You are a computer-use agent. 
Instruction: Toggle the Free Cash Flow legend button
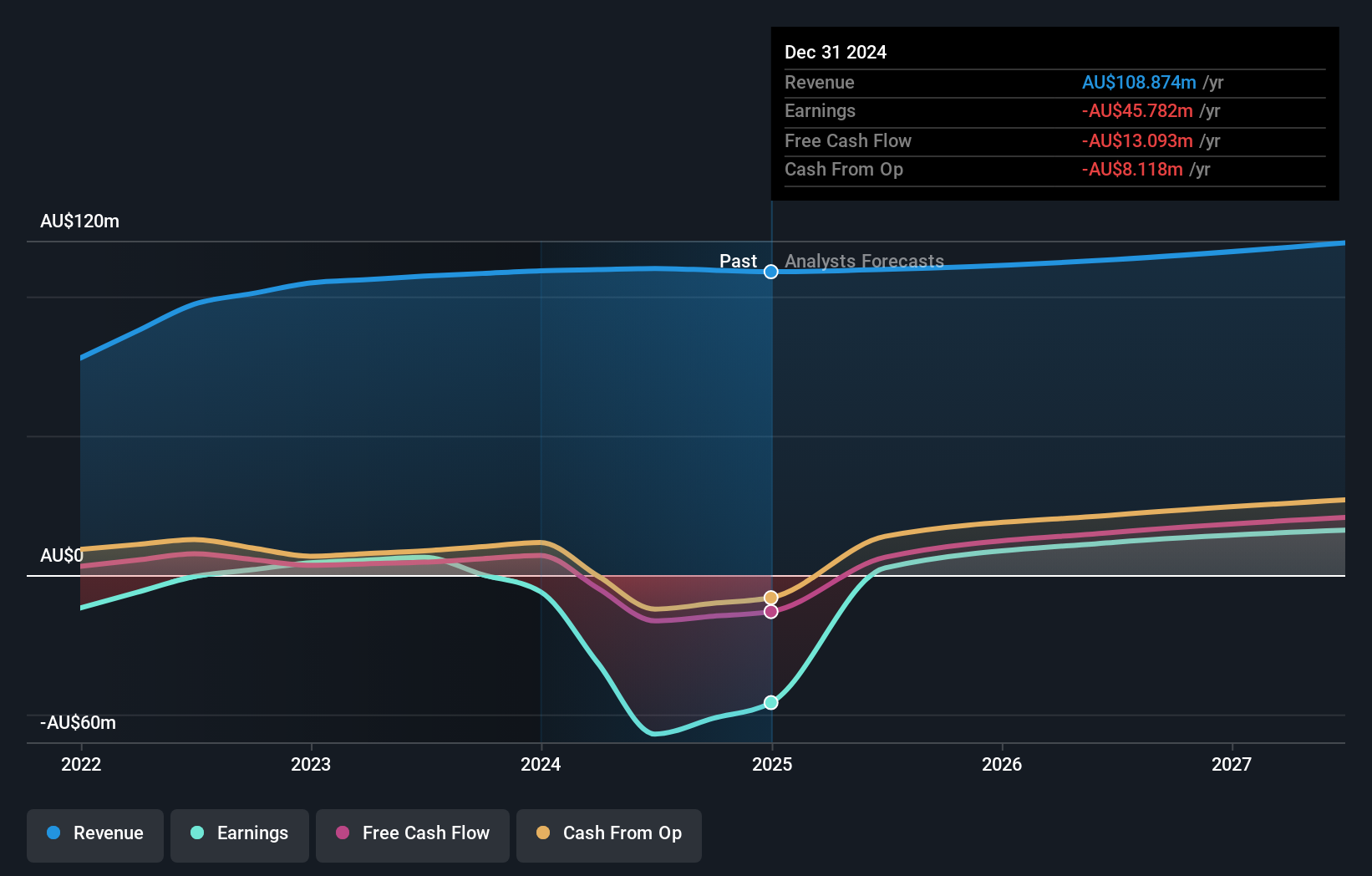[413, 835]
